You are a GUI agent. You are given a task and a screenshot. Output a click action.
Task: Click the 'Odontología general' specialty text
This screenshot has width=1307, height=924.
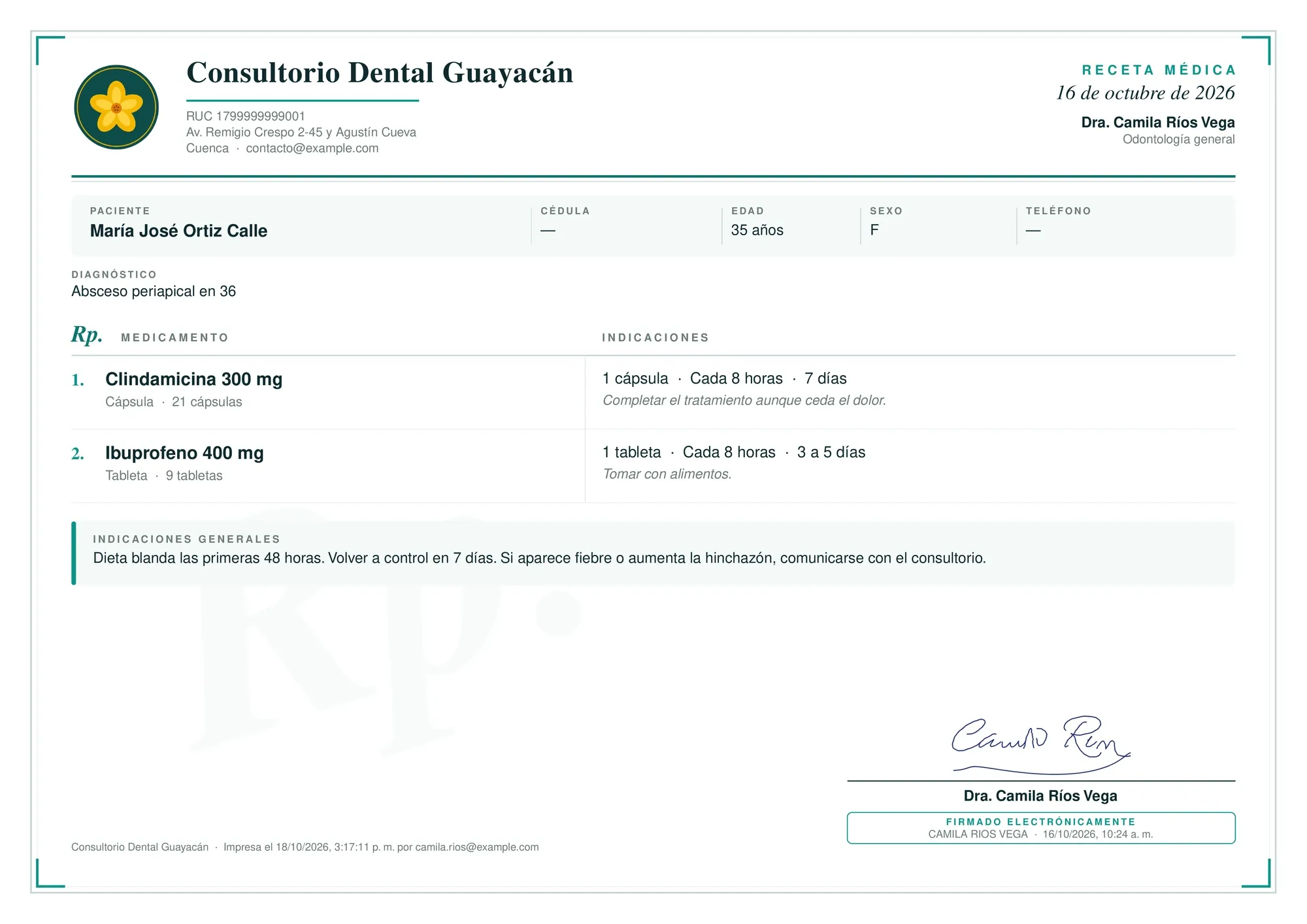pos(1179,139)
